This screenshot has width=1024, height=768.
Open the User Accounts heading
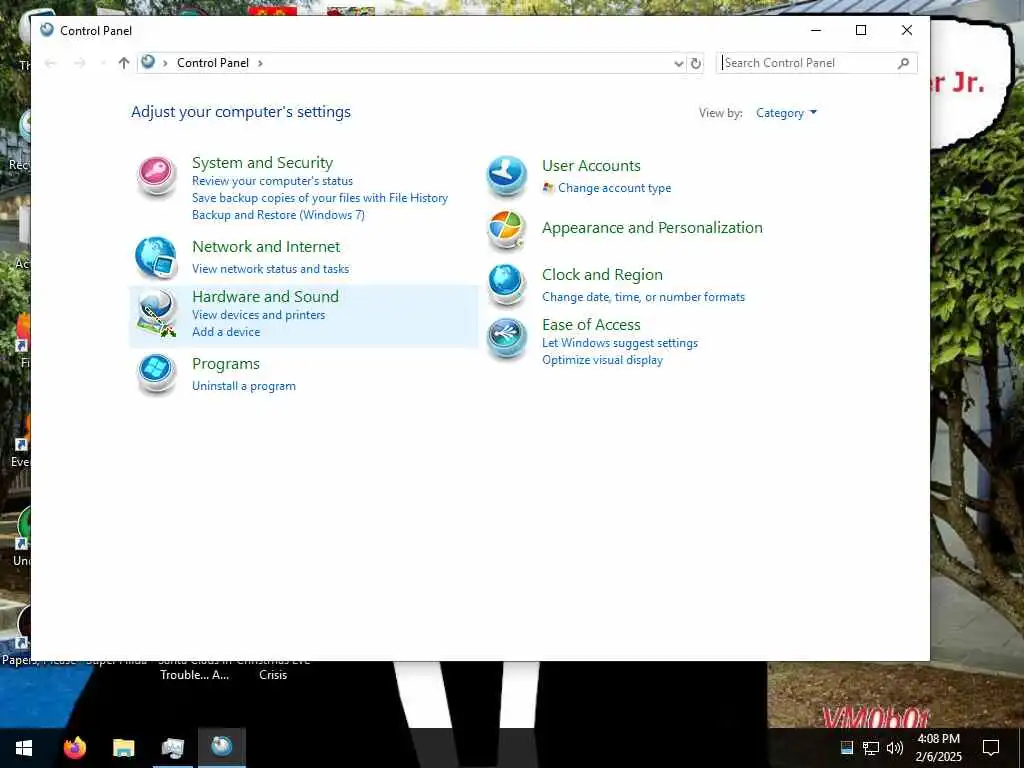point(591,166)
